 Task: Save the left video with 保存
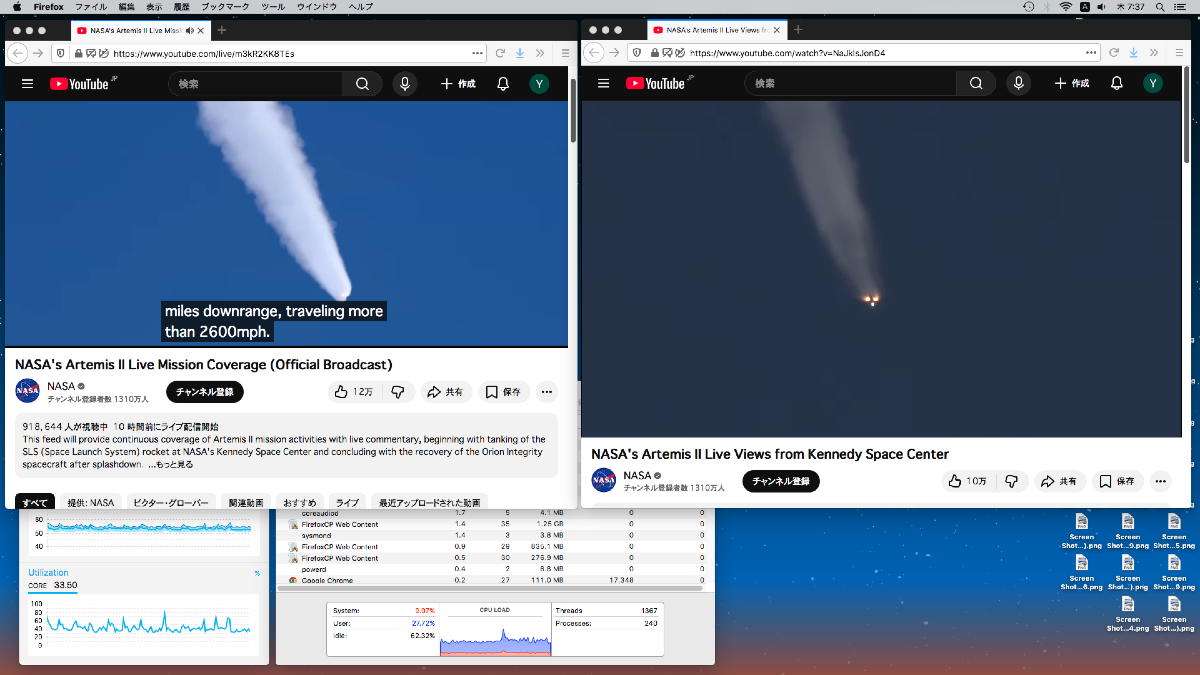(x=504, y=392)
